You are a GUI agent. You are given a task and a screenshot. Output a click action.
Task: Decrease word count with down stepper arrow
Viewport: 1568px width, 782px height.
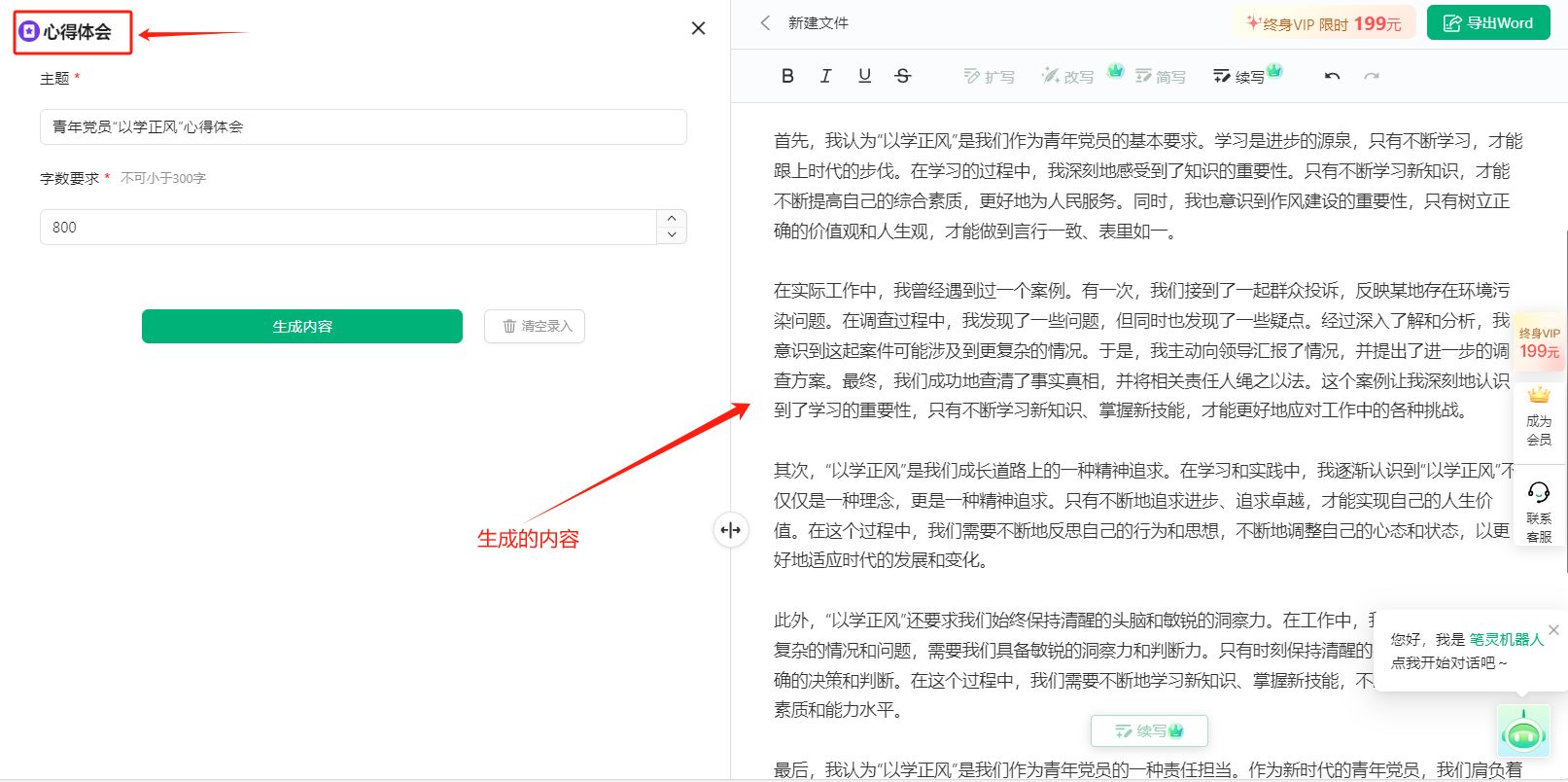pyautogui.click(x=672, y=235)
